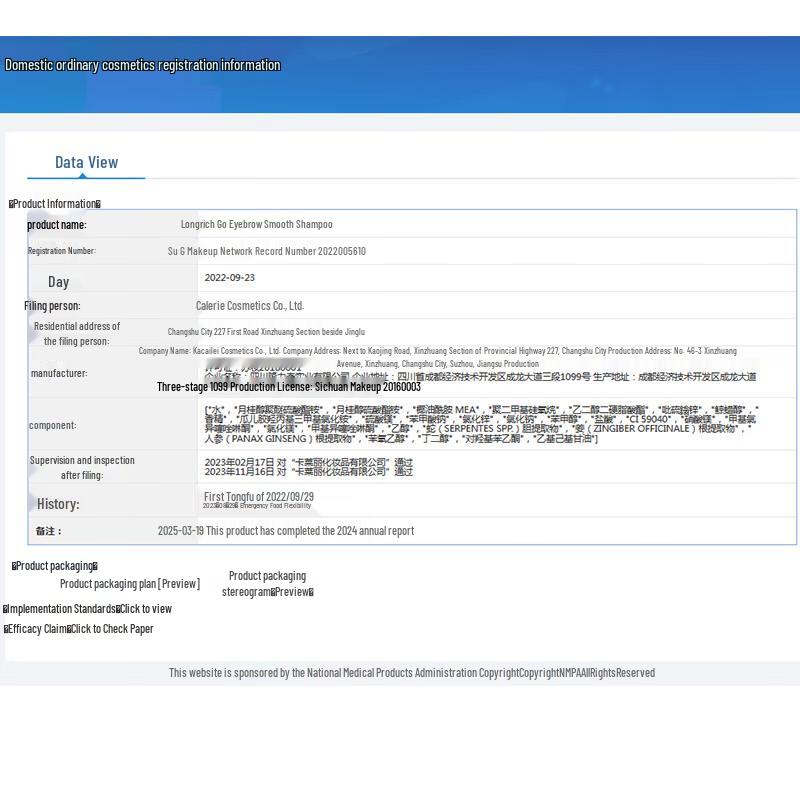Click the registration number 2022005610 value
The width and height of the screenshot is (800, 800).
266,252
